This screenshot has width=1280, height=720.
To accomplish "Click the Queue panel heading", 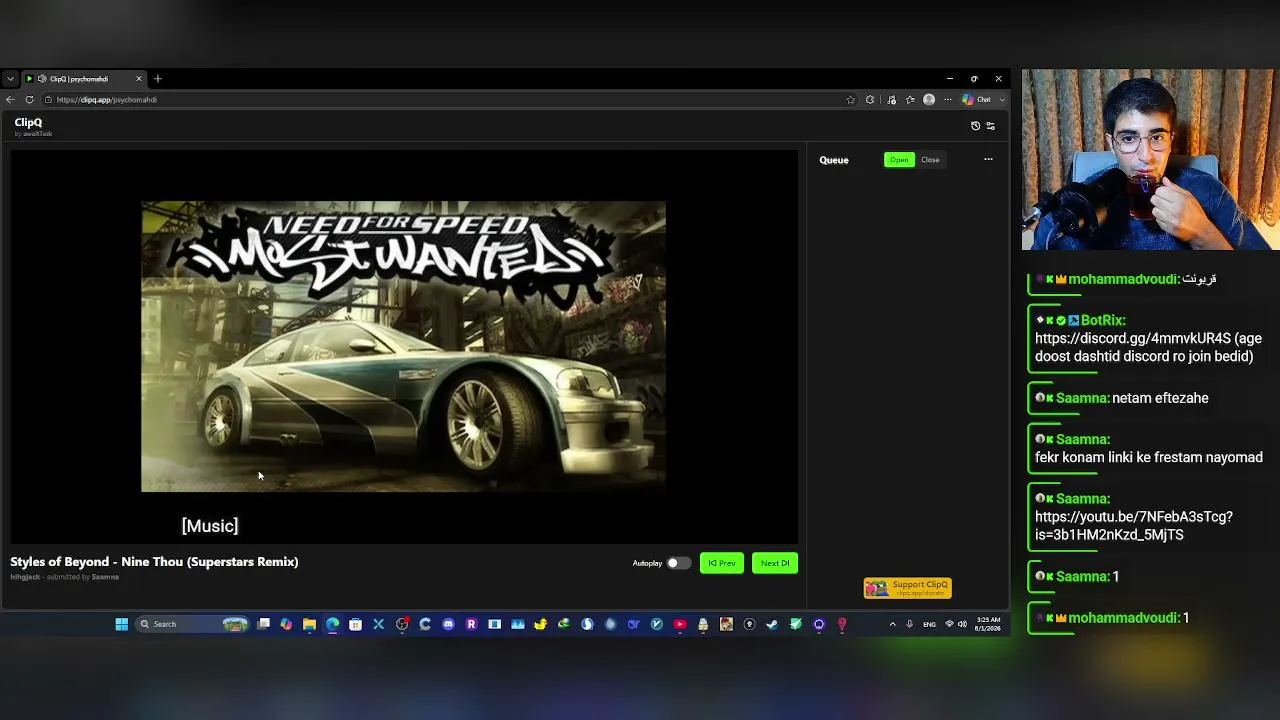I will [x=834, y=160].
